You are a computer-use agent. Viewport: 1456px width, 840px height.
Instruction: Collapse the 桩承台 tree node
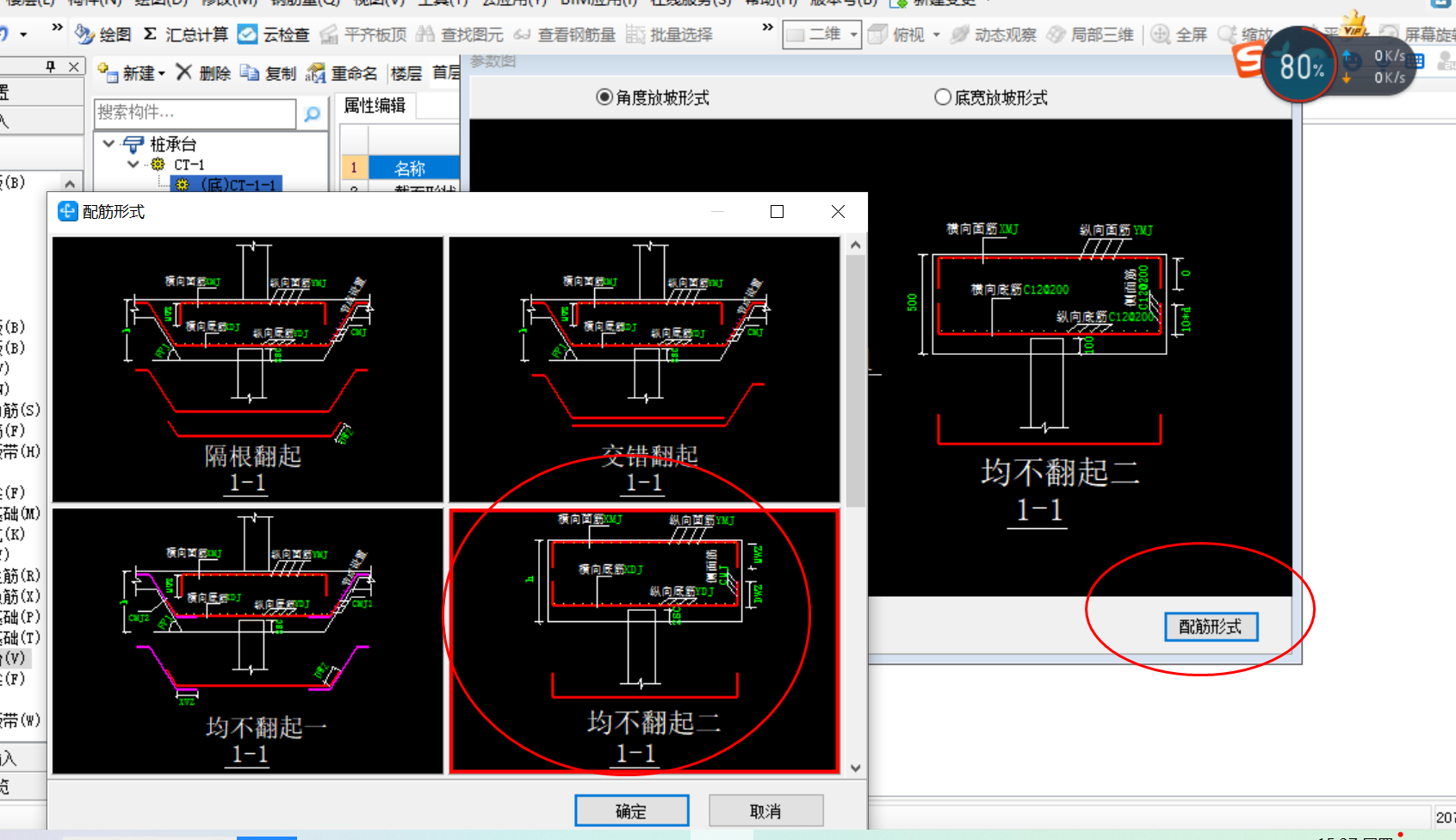click(x=108, y=144)
